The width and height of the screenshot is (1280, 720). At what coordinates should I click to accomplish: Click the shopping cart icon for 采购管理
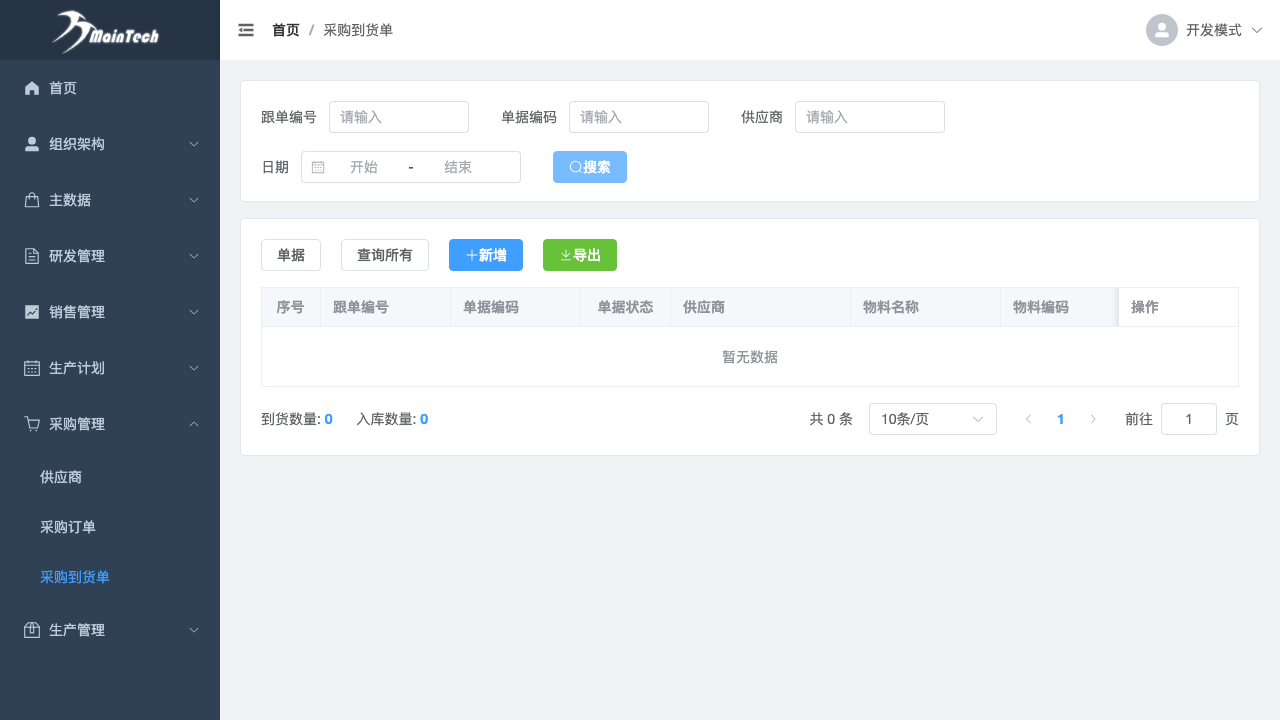click(x=32, y=424)
